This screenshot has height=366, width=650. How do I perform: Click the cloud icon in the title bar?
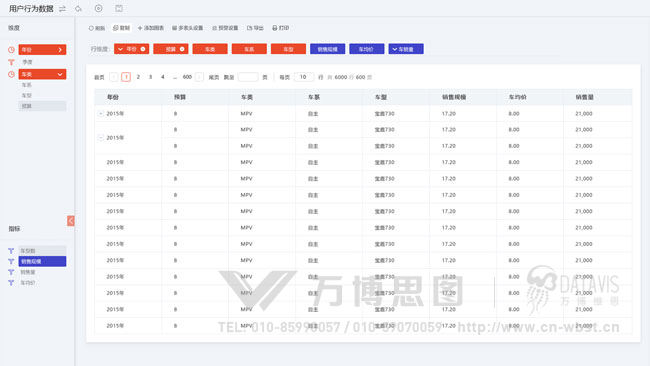[78, 9]
